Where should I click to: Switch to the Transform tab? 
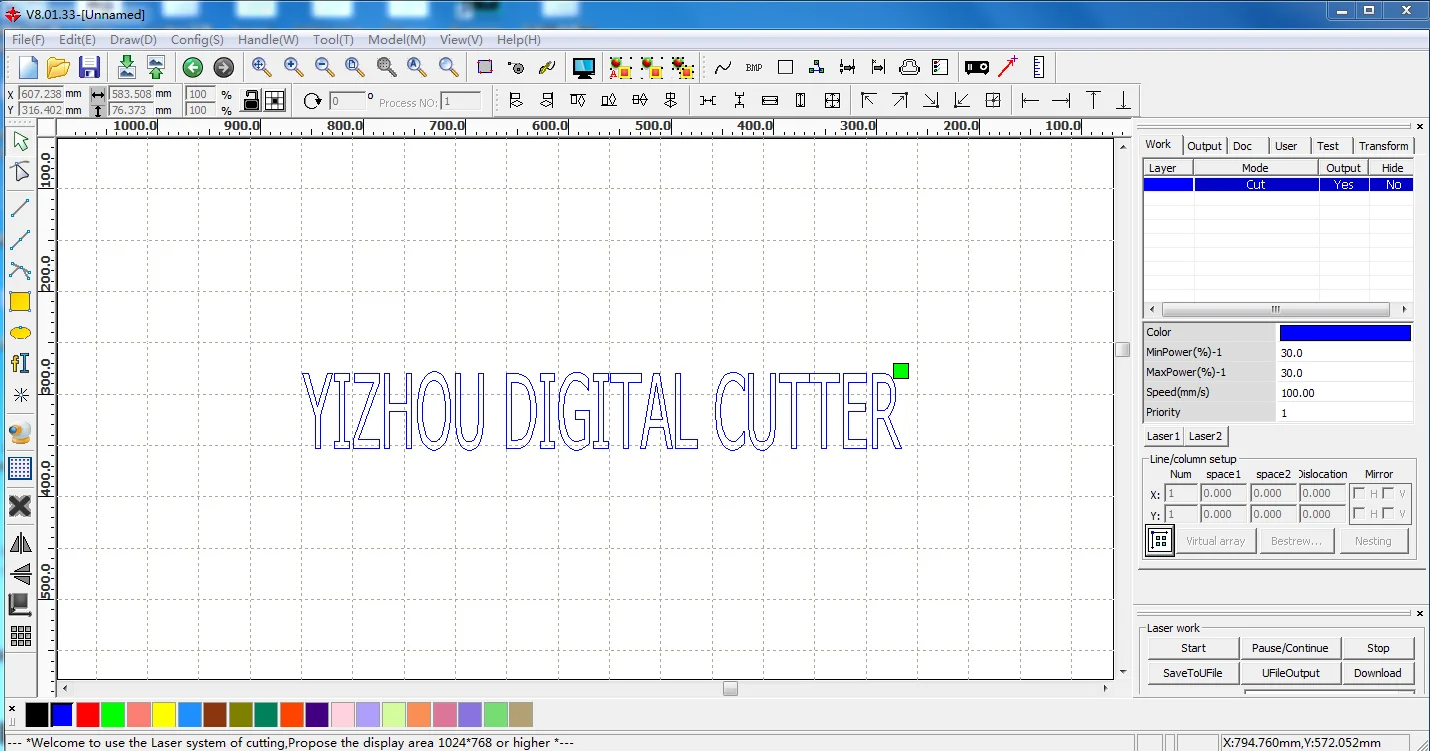click(x=1383, y=146)
